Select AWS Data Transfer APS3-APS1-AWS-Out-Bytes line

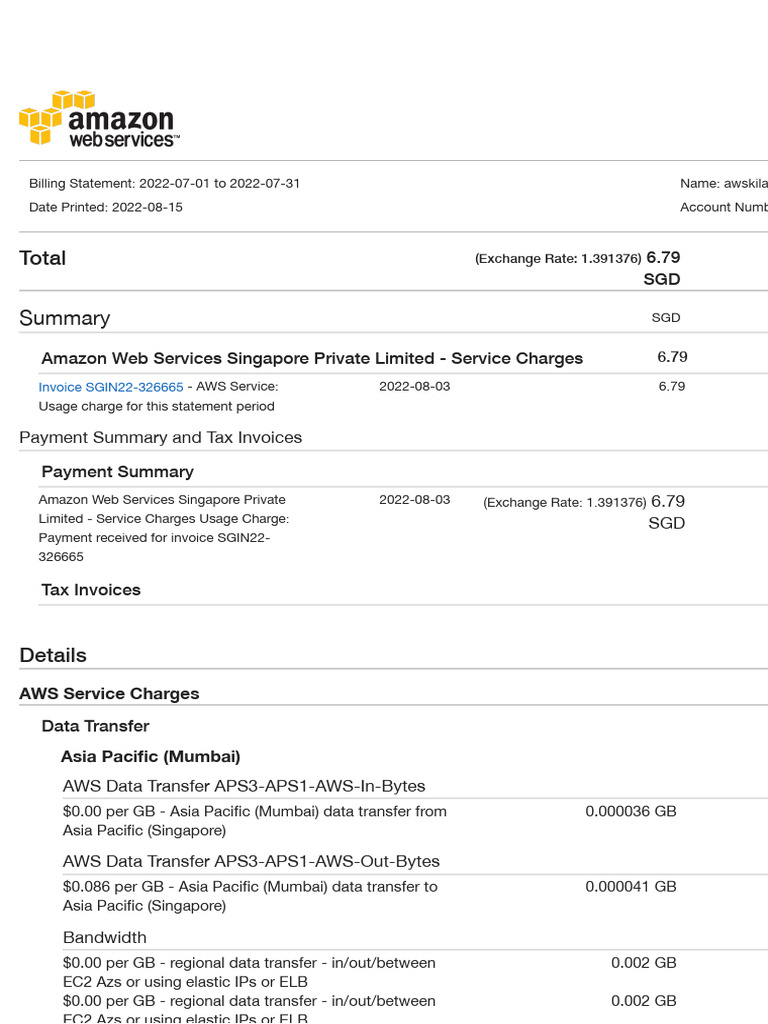click(x=251, y=861)
